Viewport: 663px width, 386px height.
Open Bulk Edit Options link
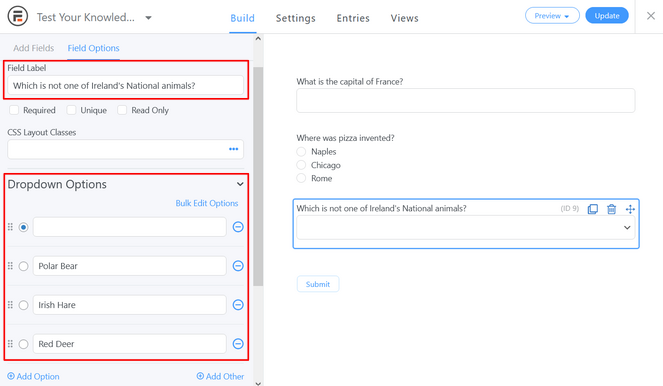pos(207,203)
